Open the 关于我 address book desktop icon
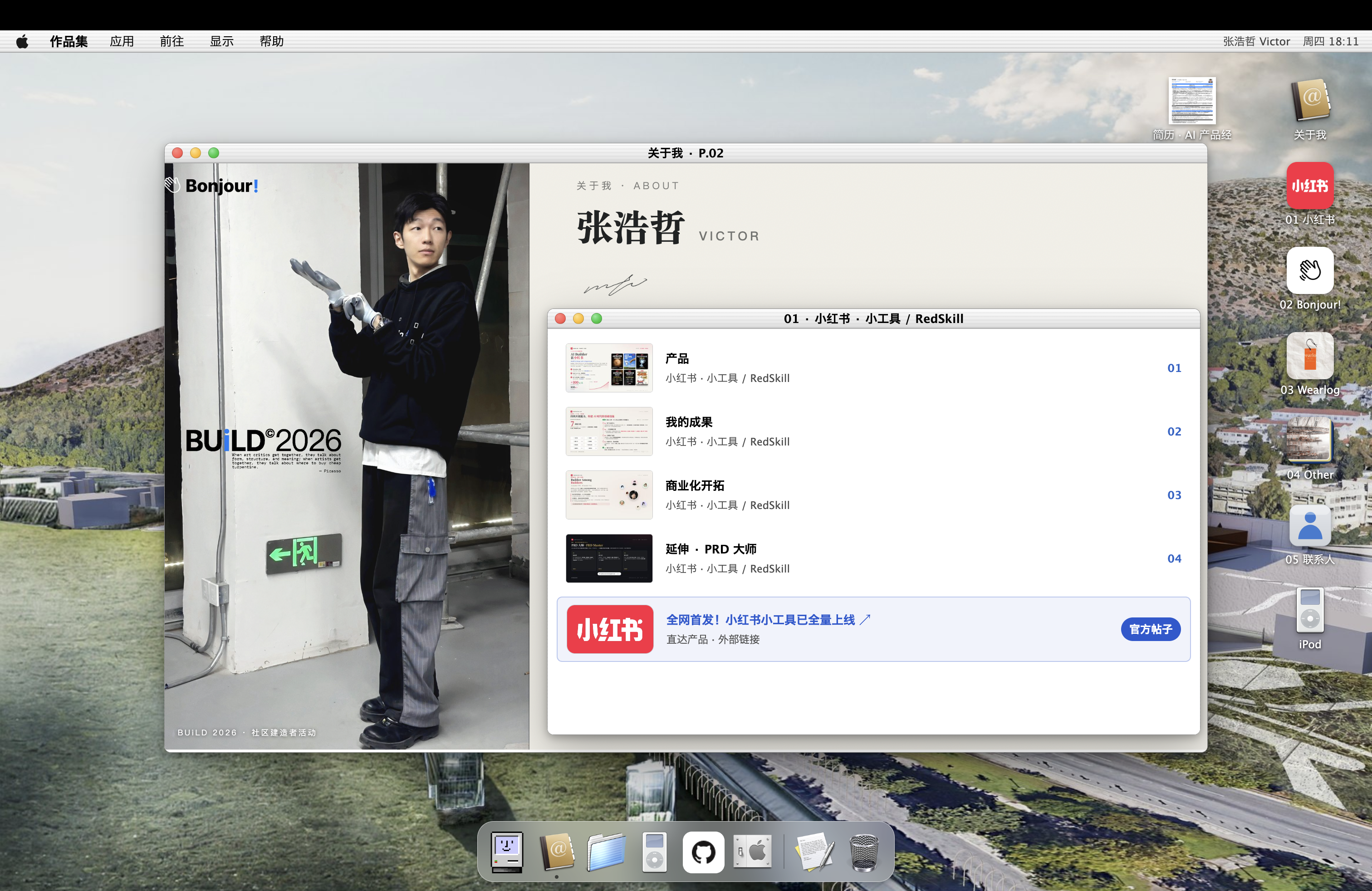The image size is (1372, 891). [1310, 100]
